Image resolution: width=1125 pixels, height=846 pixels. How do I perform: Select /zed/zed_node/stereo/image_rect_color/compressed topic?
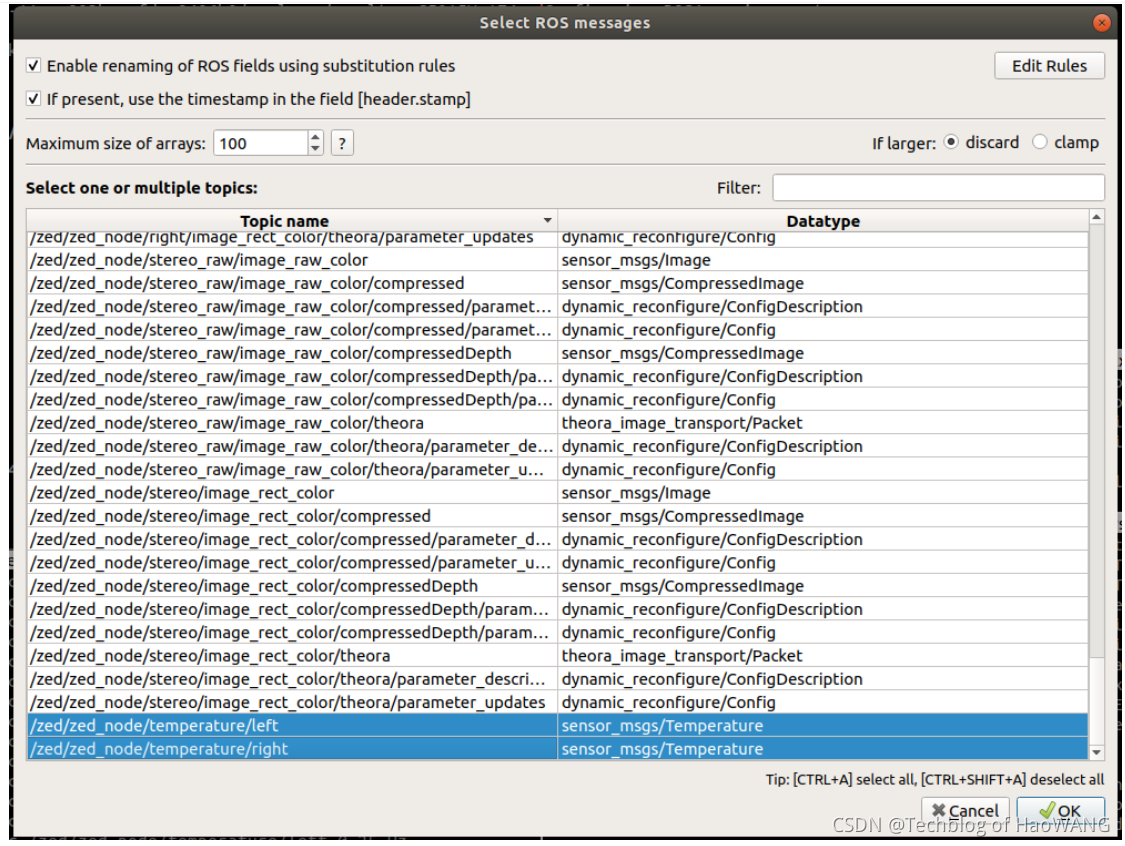[292, 516]
